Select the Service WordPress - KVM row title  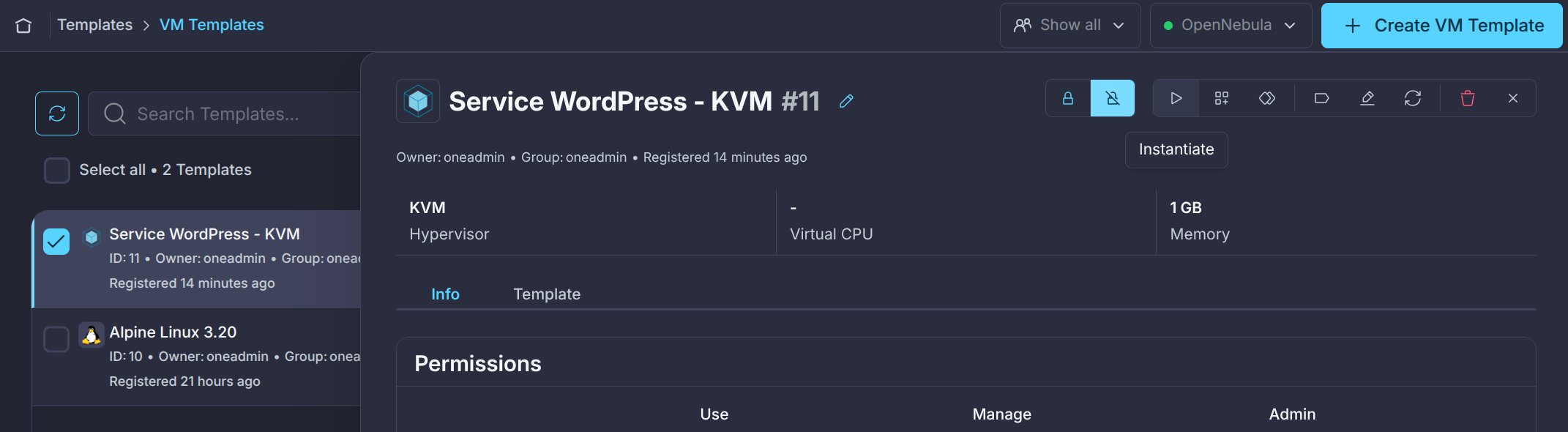pos(205,234)
